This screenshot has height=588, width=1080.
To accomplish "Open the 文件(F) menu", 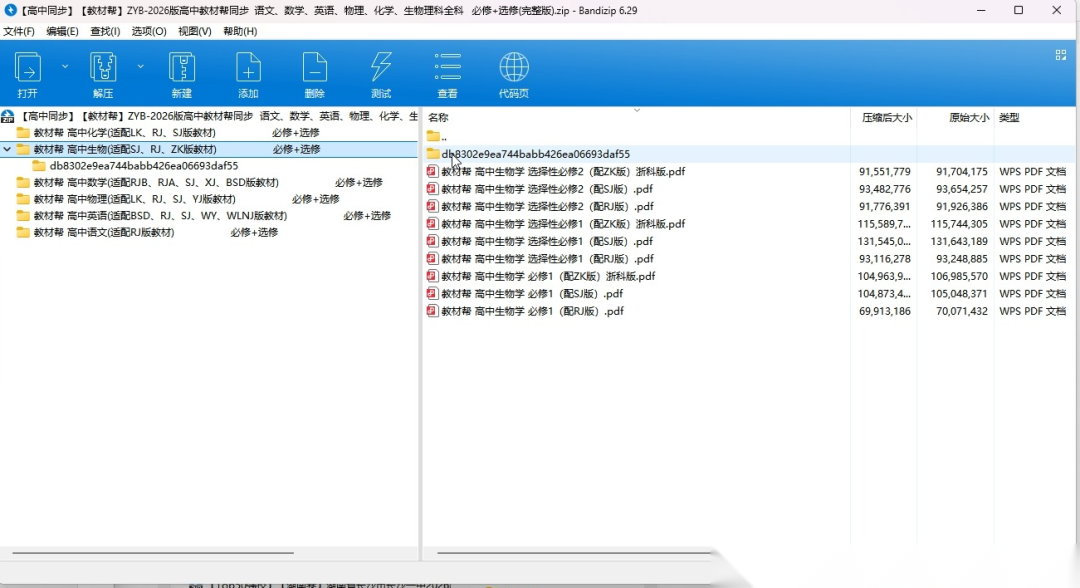I will point(19,31).
